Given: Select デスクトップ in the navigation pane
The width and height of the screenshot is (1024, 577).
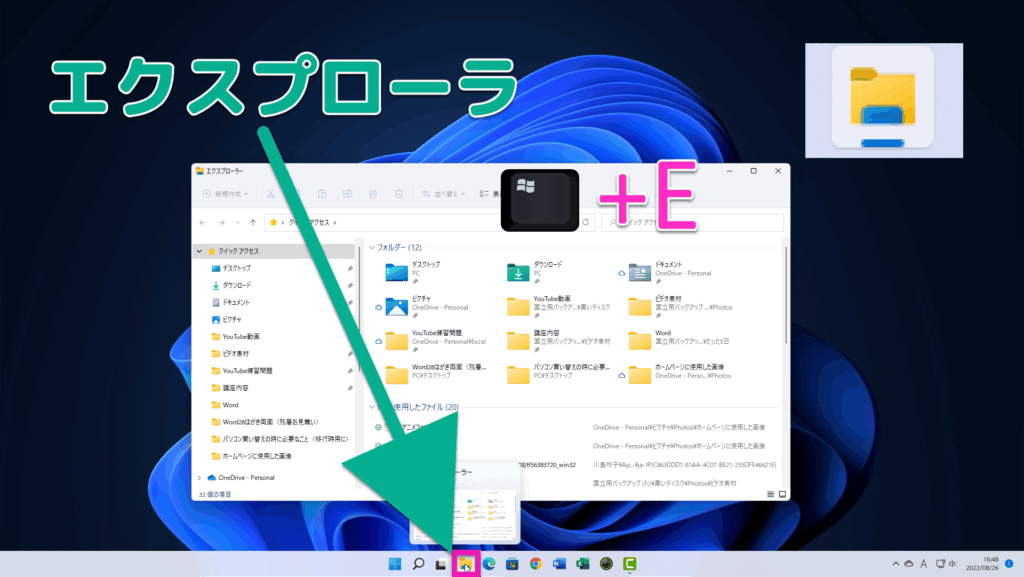Looking at the screenshot, I should pos(236,268).
